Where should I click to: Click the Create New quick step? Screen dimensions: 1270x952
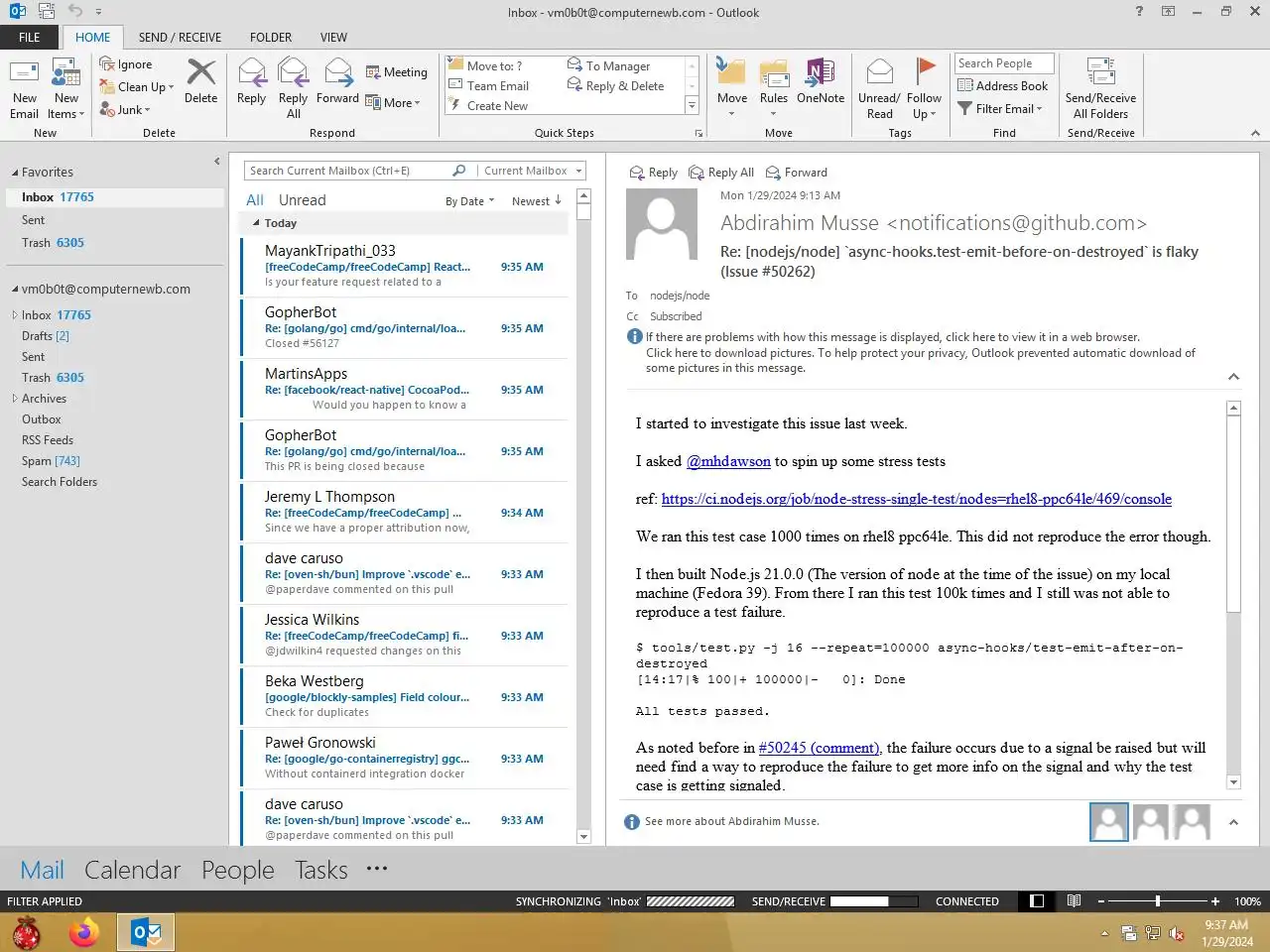tap(488, 106)
